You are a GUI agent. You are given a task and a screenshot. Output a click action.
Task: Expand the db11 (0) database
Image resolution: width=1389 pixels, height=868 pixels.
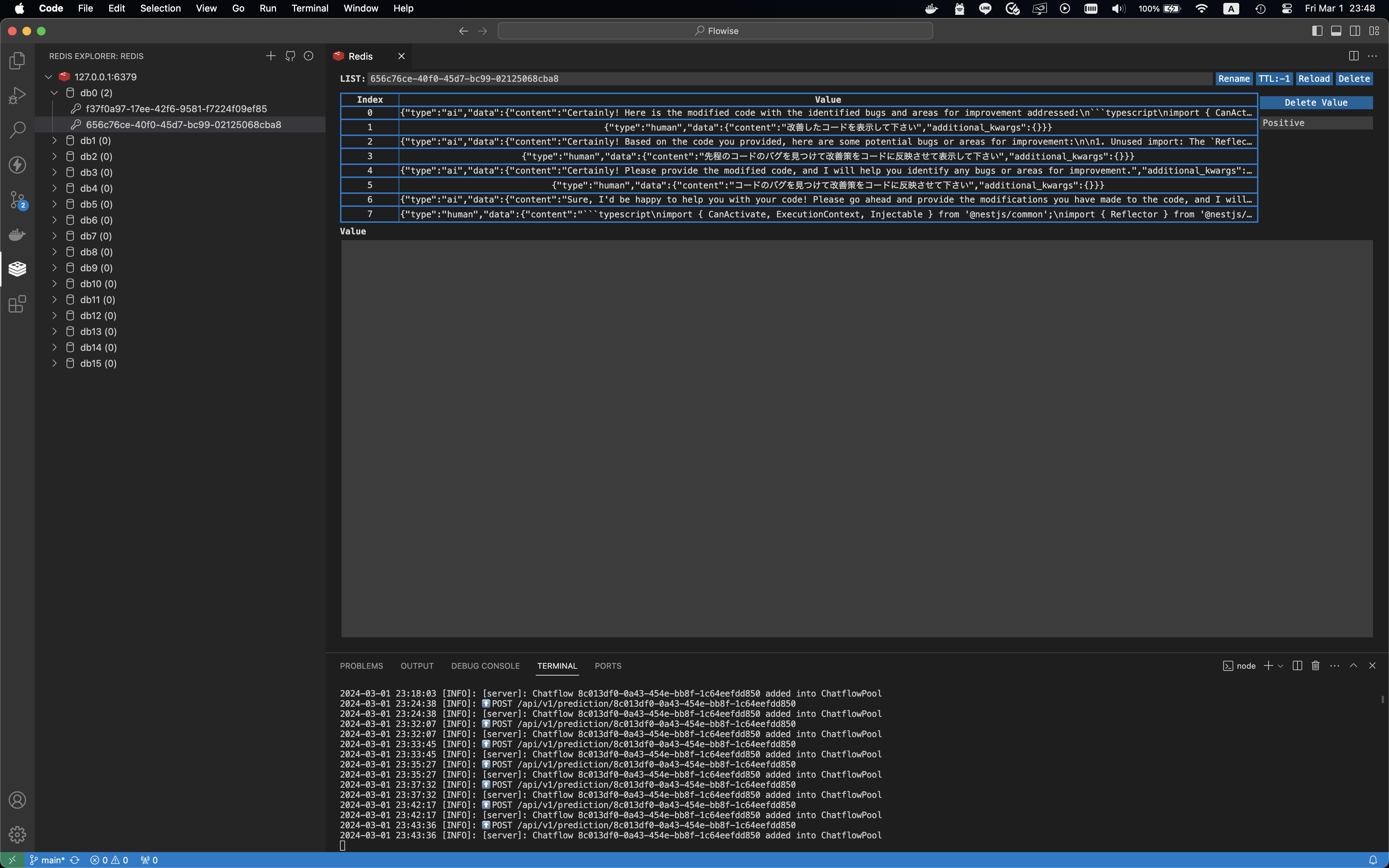pos(55,299)
